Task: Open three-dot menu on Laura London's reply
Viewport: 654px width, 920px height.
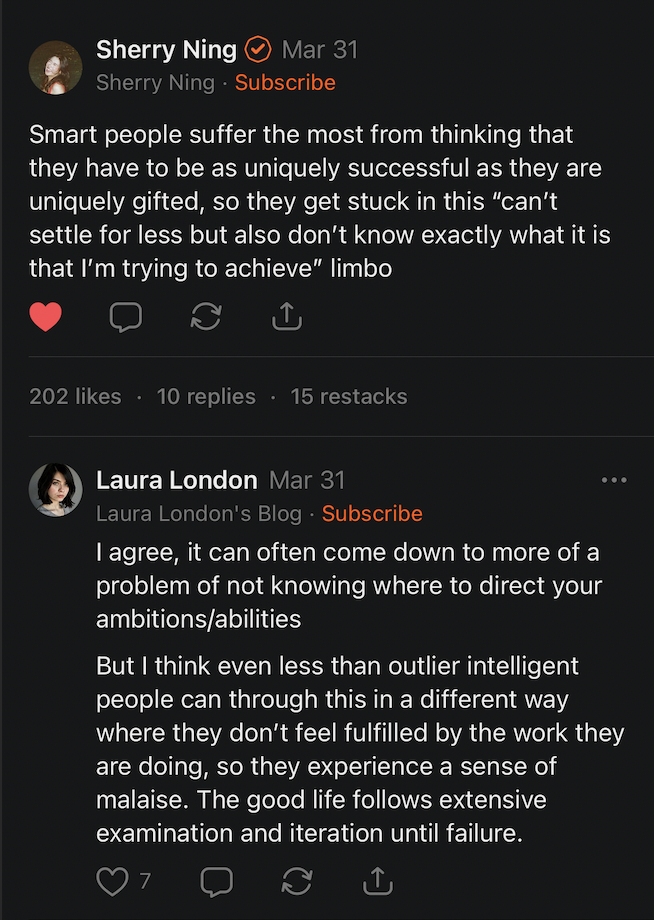Action: pyautogui.click(x=614, y=480)
